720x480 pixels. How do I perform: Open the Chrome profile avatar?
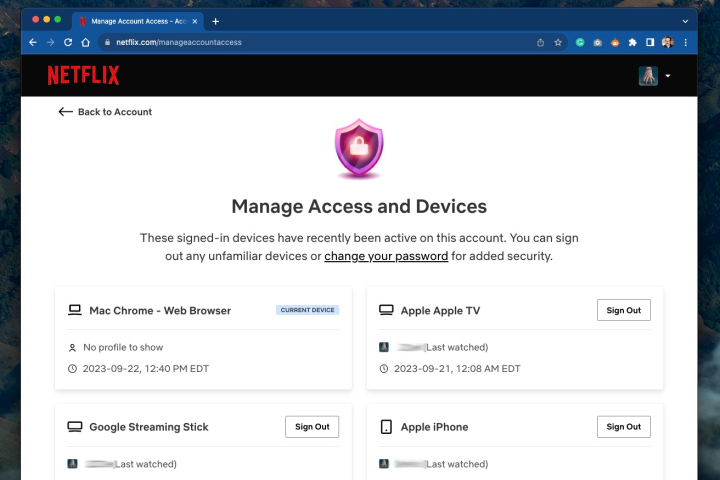pos(668,42)
